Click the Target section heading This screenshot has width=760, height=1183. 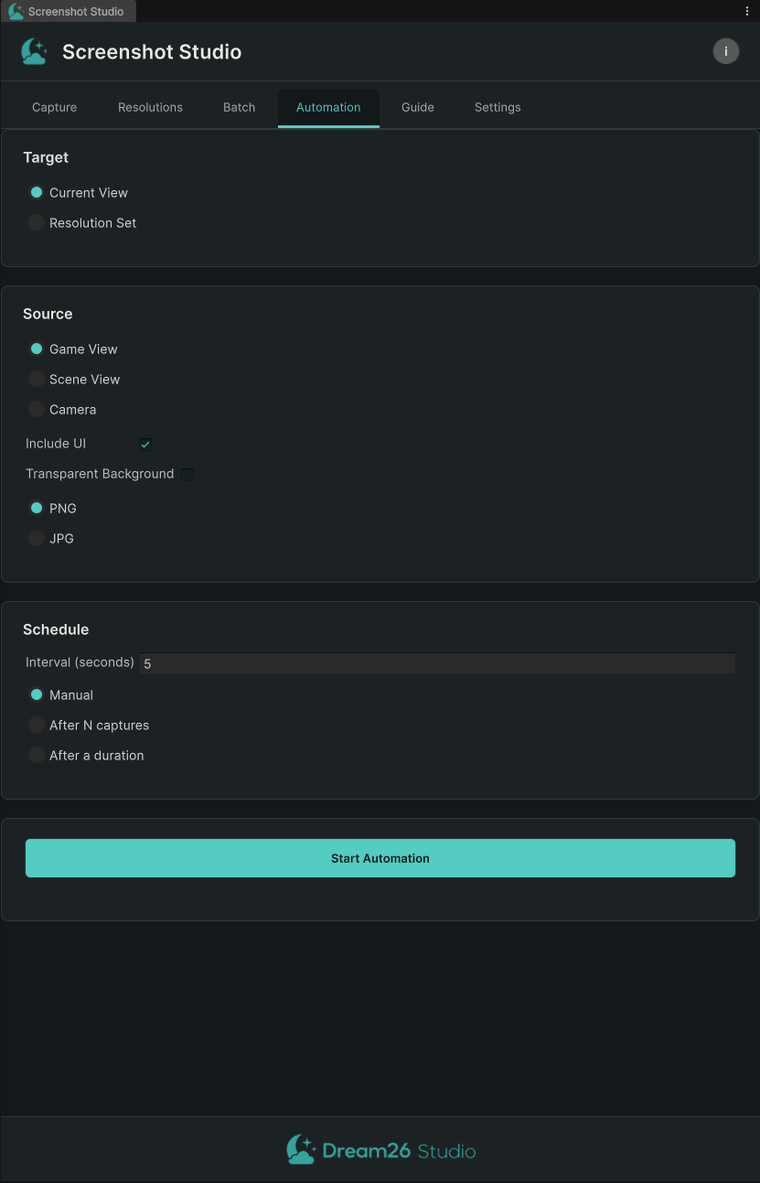point(45,157)
